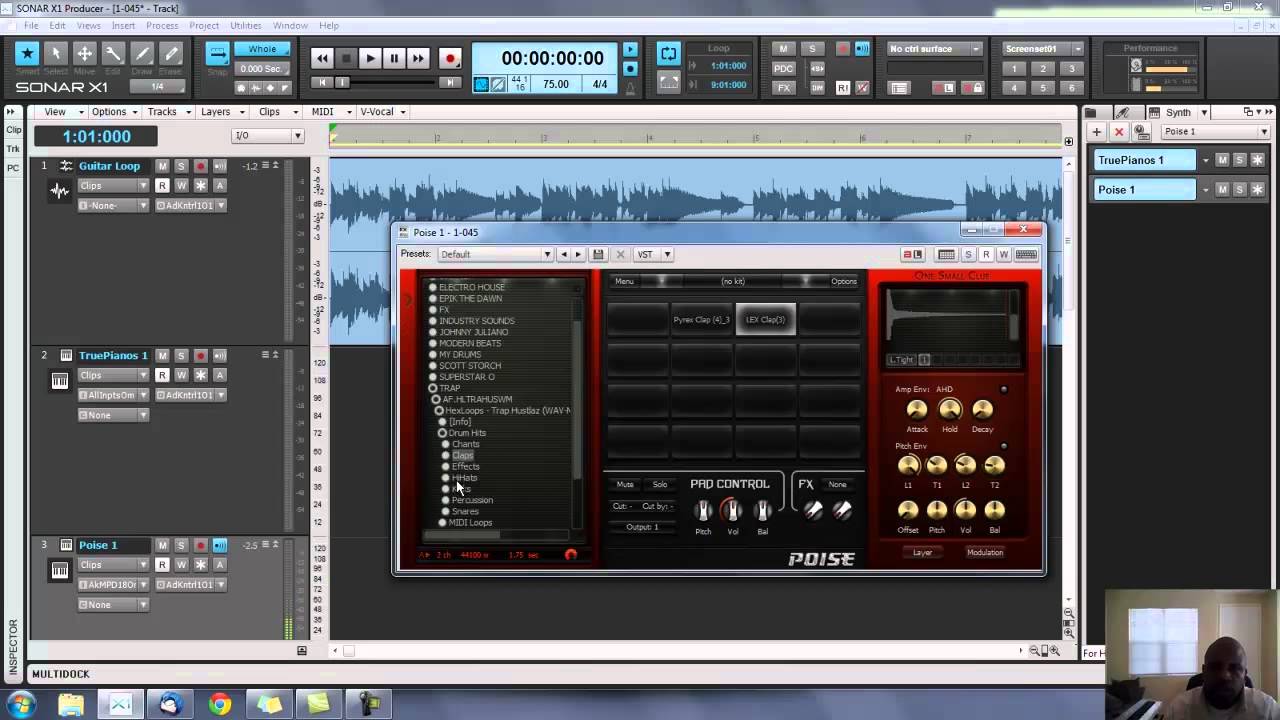This screenshot has height=720, width=1280.
Task: Save preset with the floppy disk icon
Action: point(598,254)
